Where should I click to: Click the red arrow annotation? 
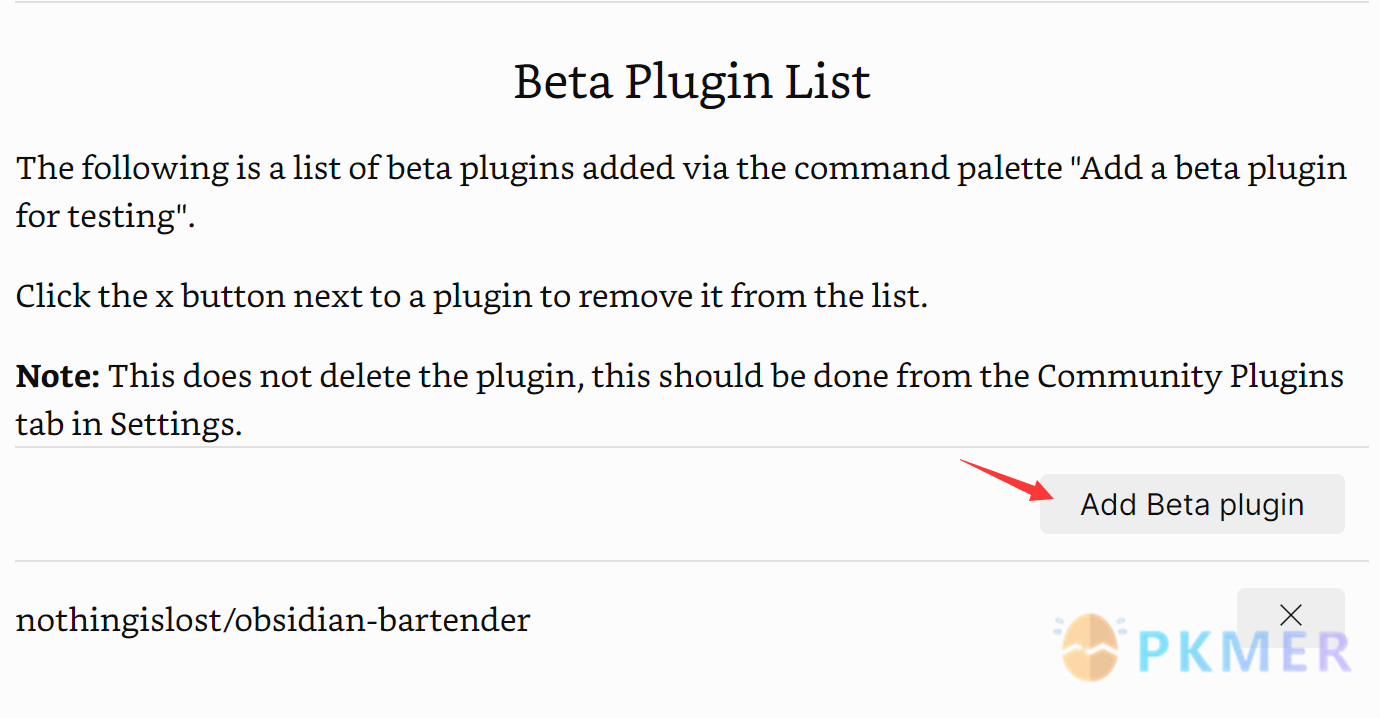pos(1007,479)
